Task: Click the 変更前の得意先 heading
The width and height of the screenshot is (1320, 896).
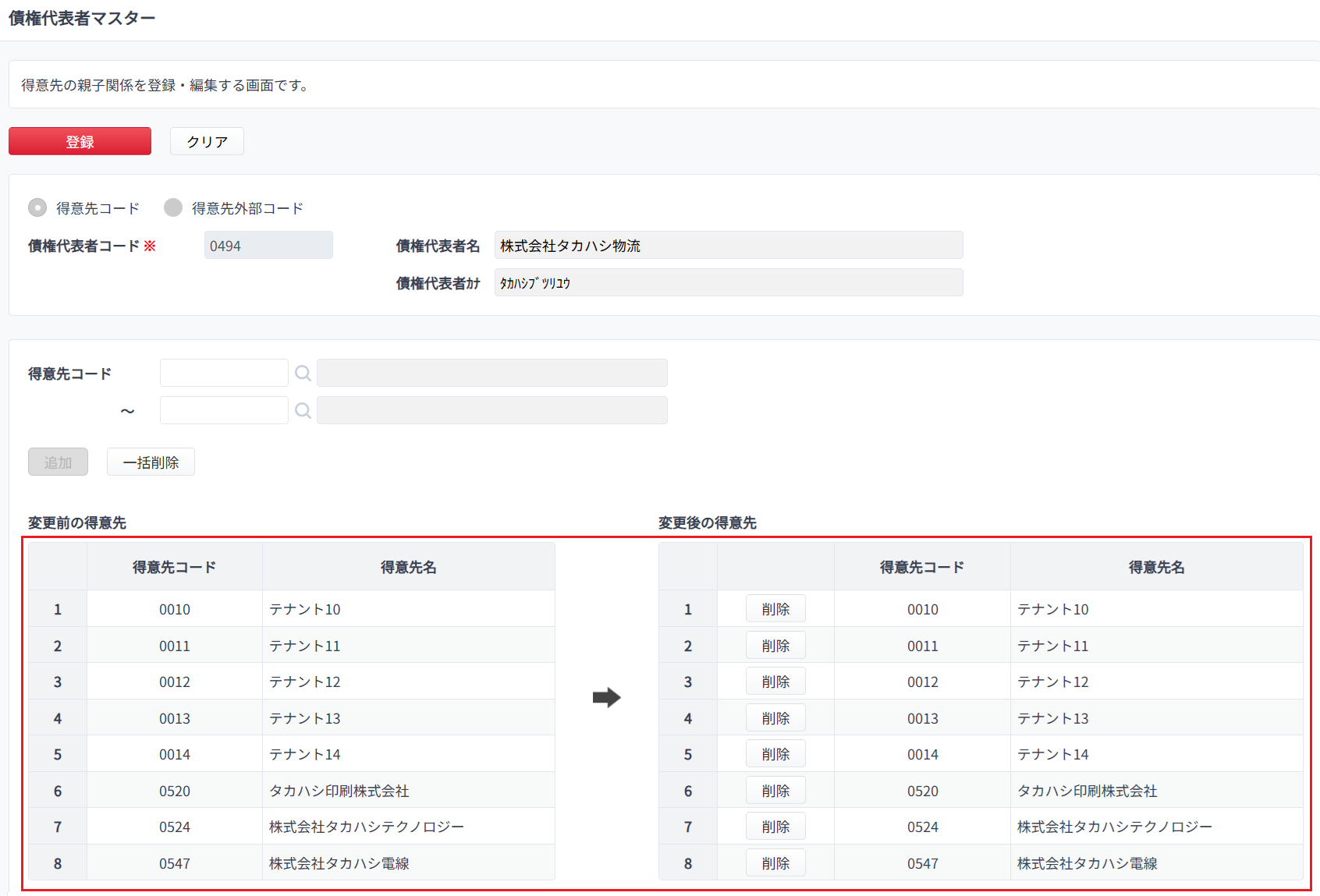Action: (x=77, y=522)
